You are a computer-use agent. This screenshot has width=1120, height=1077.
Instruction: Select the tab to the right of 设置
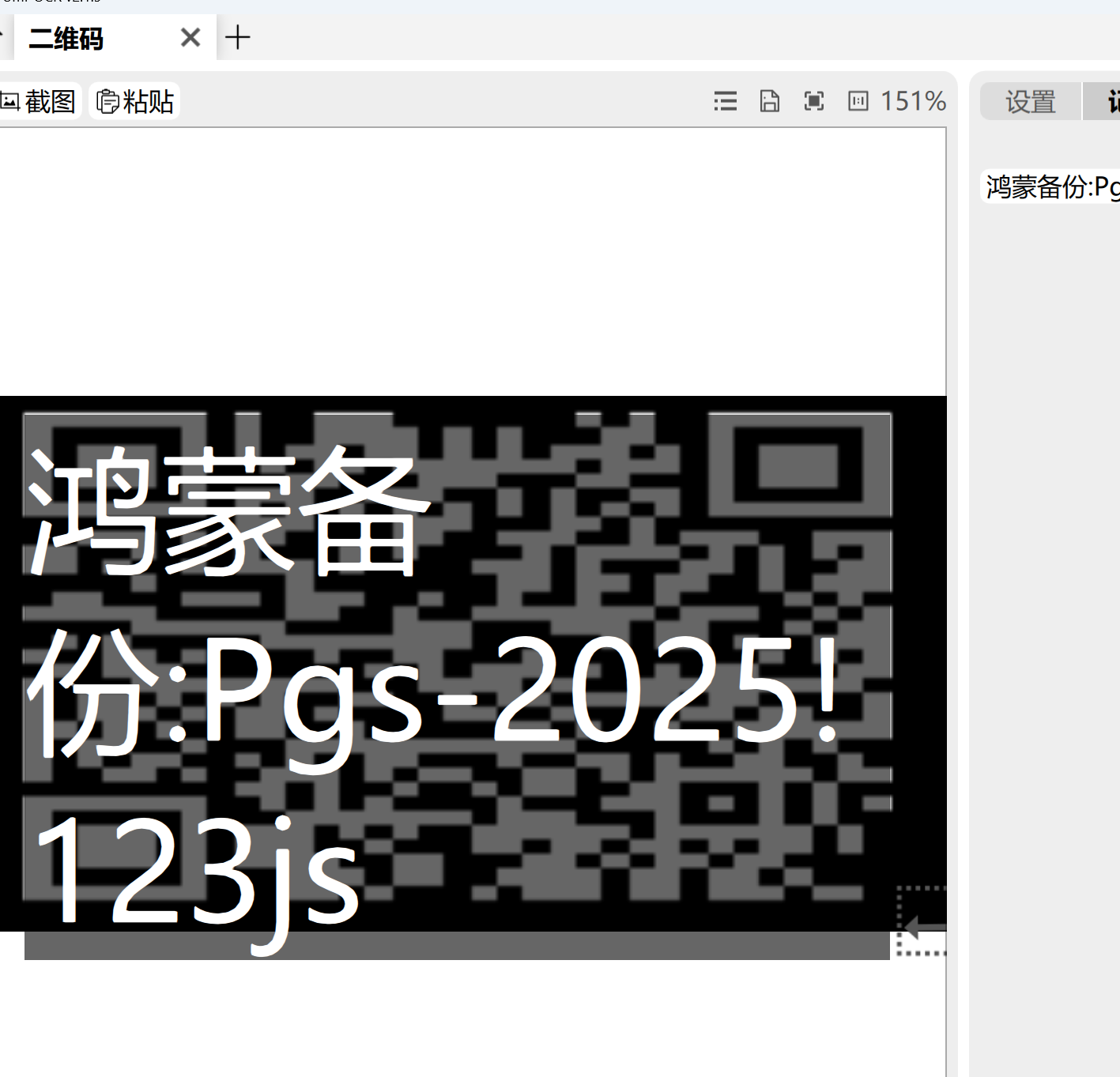(1103, 101)
